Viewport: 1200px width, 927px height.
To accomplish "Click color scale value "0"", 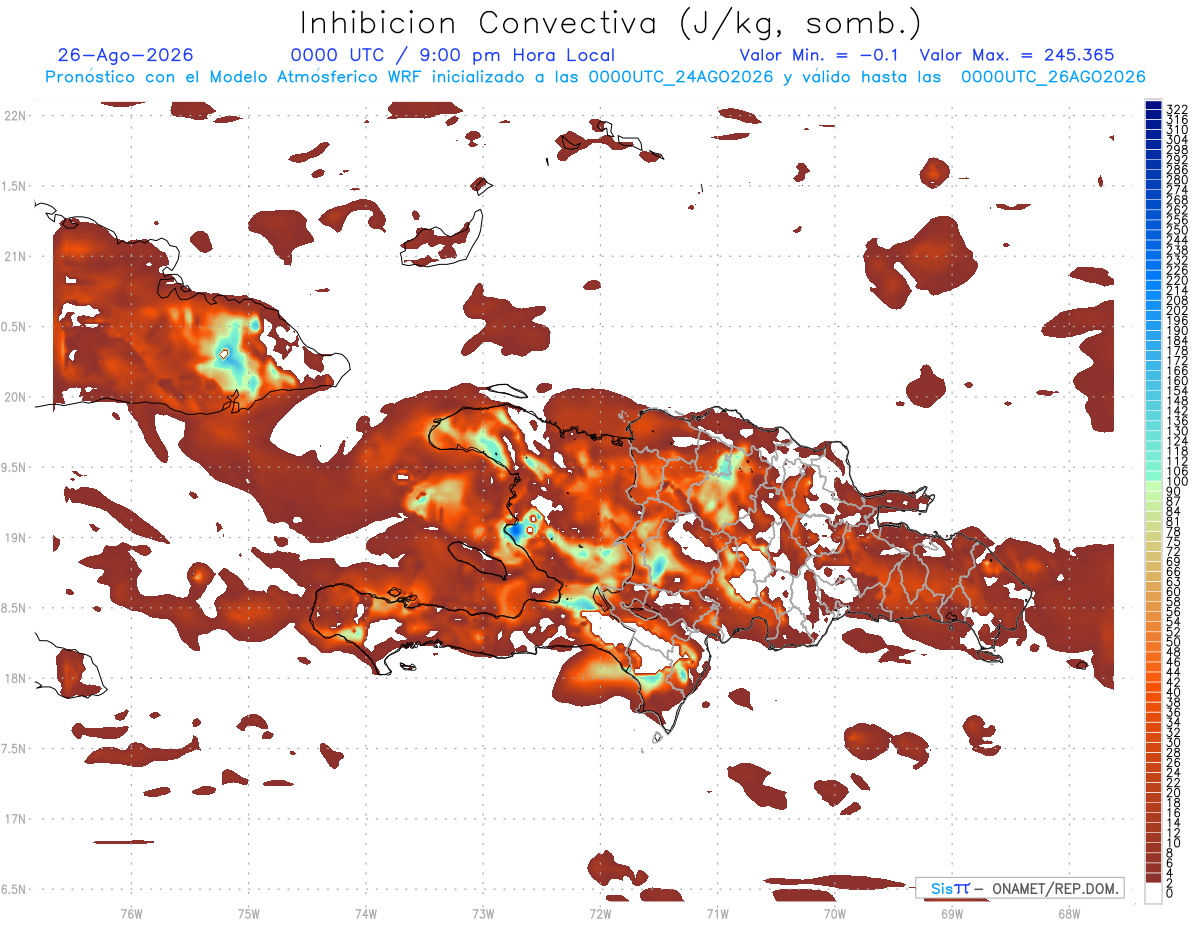I will [1171, 893].
